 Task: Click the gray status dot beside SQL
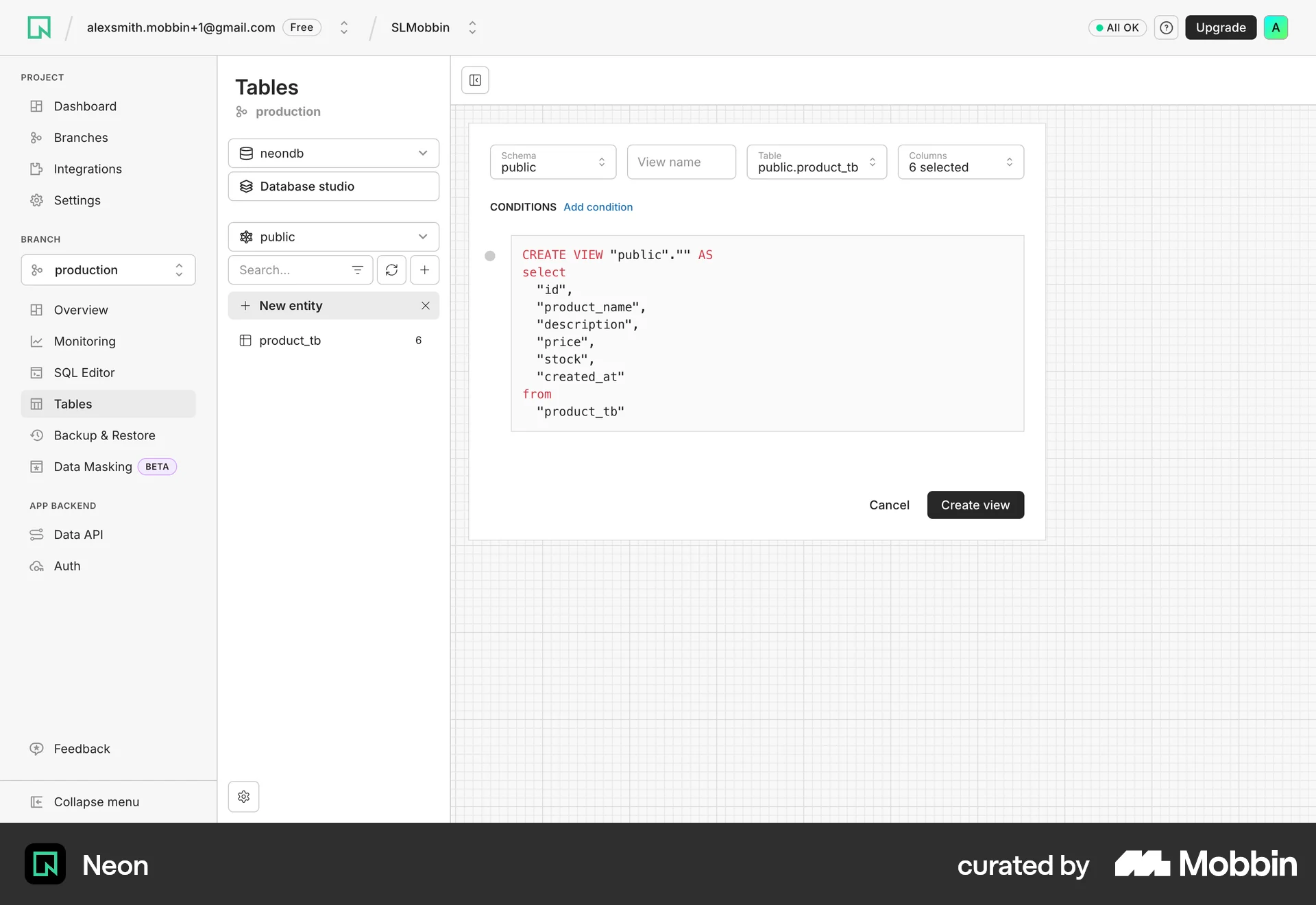coord(490,256)
